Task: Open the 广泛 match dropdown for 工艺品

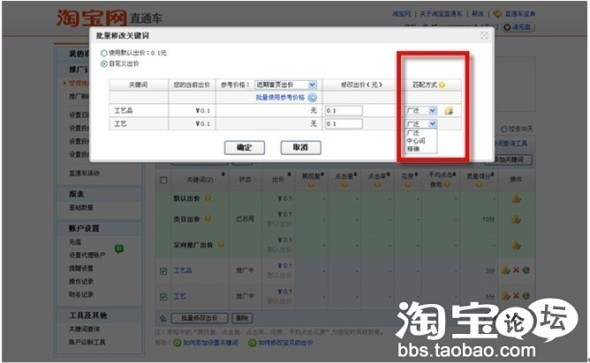Action: pos(421,111)
